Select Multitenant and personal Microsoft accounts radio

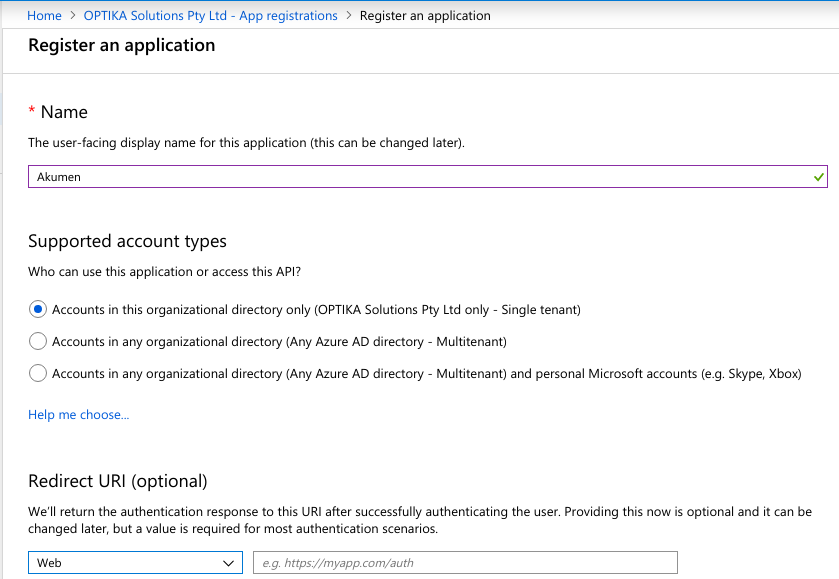38,373
